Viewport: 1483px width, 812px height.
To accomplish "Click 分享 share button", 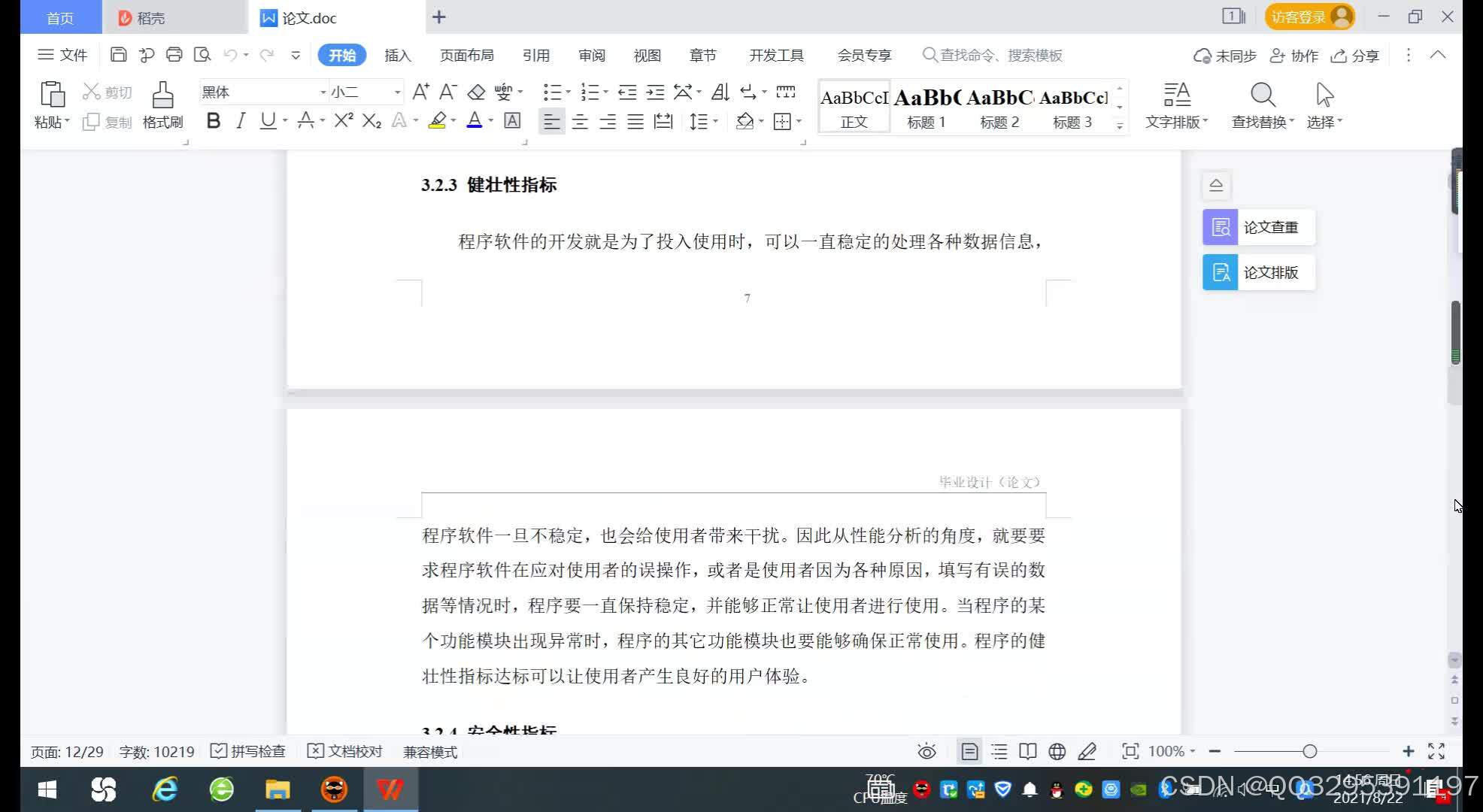I will pos(1355,56).
